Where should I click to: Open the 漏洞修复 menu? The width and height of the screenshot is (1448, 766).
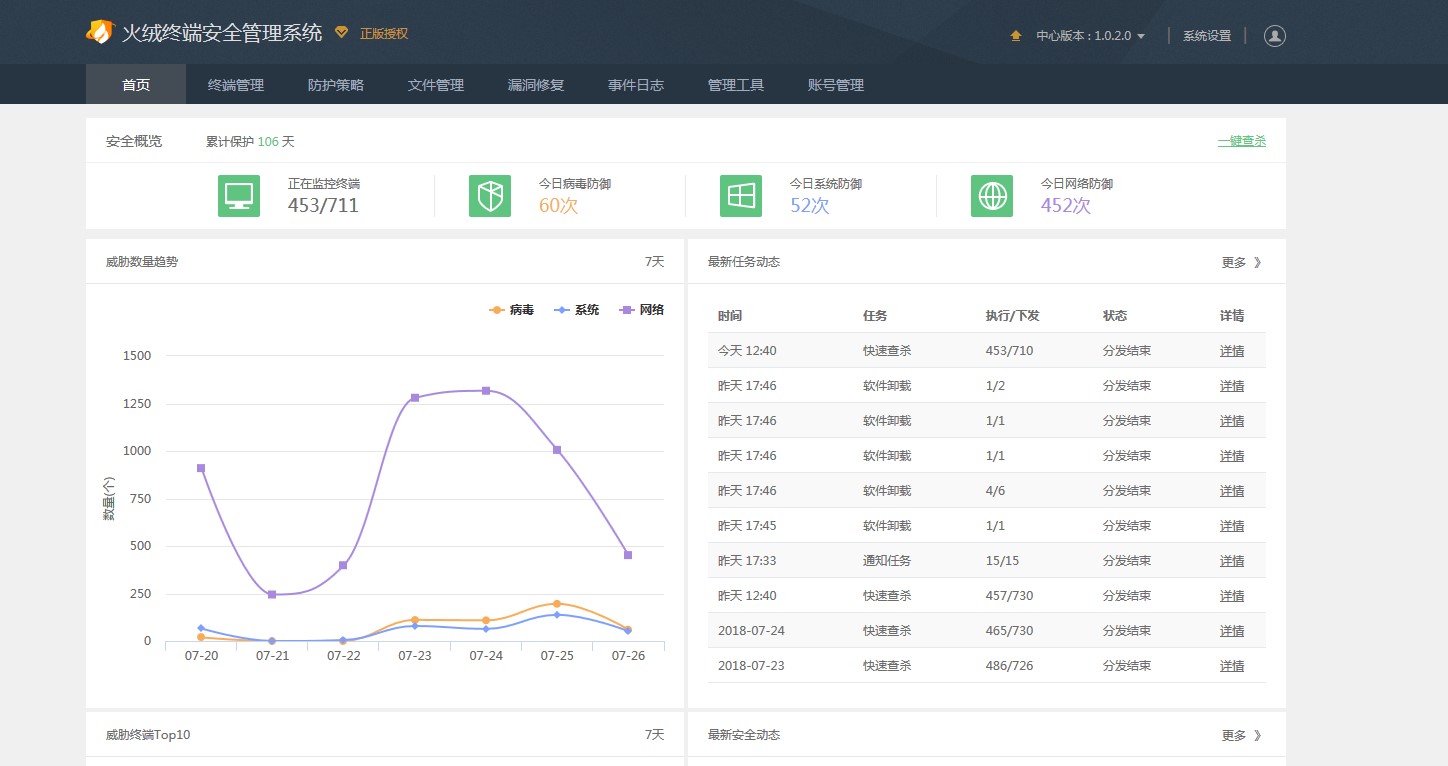click(x=536, y=85)
